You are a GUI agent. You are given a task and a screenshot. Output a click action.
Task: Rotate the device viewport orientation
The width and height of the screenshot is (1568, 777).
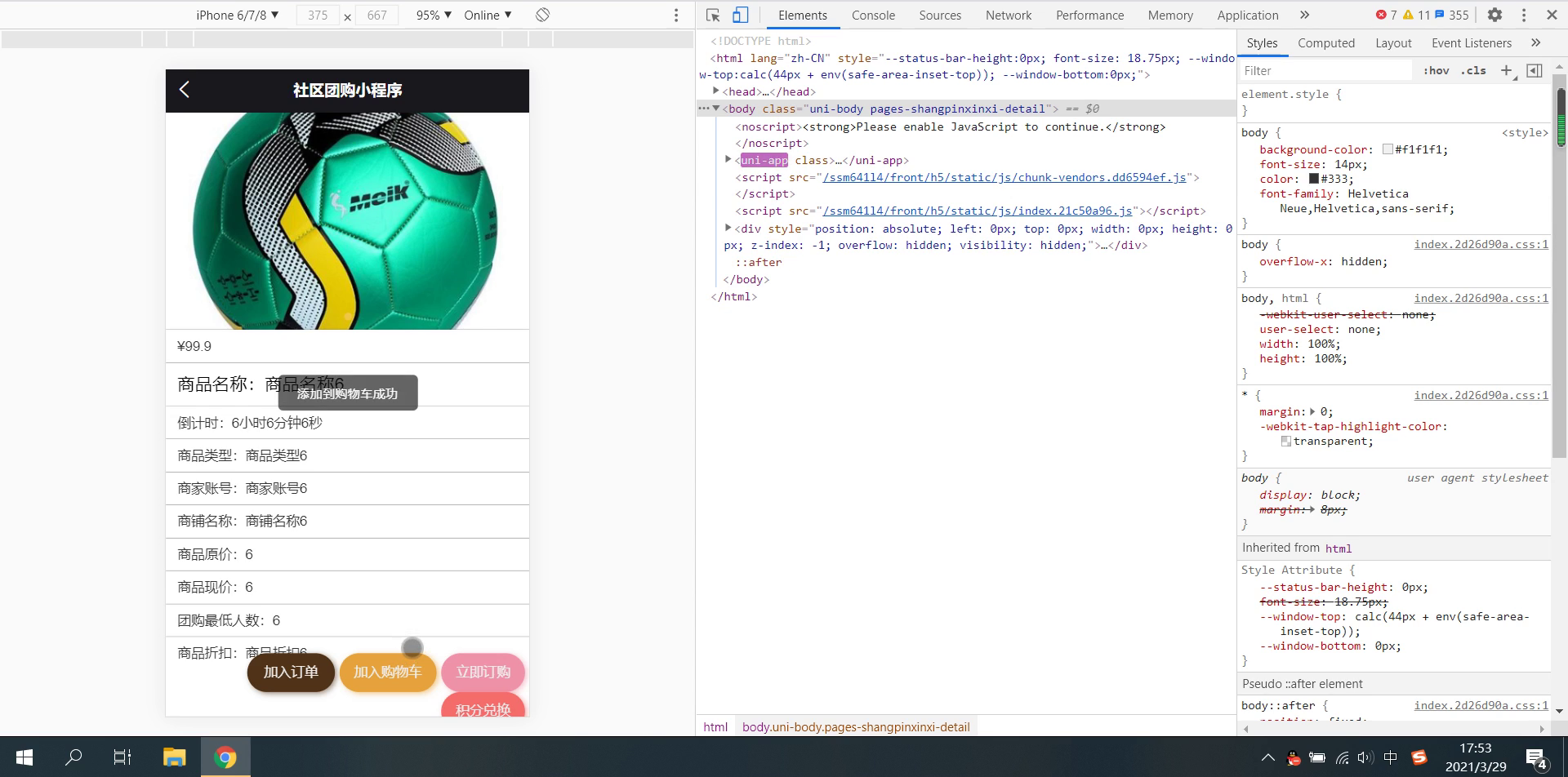click(542, 15)
